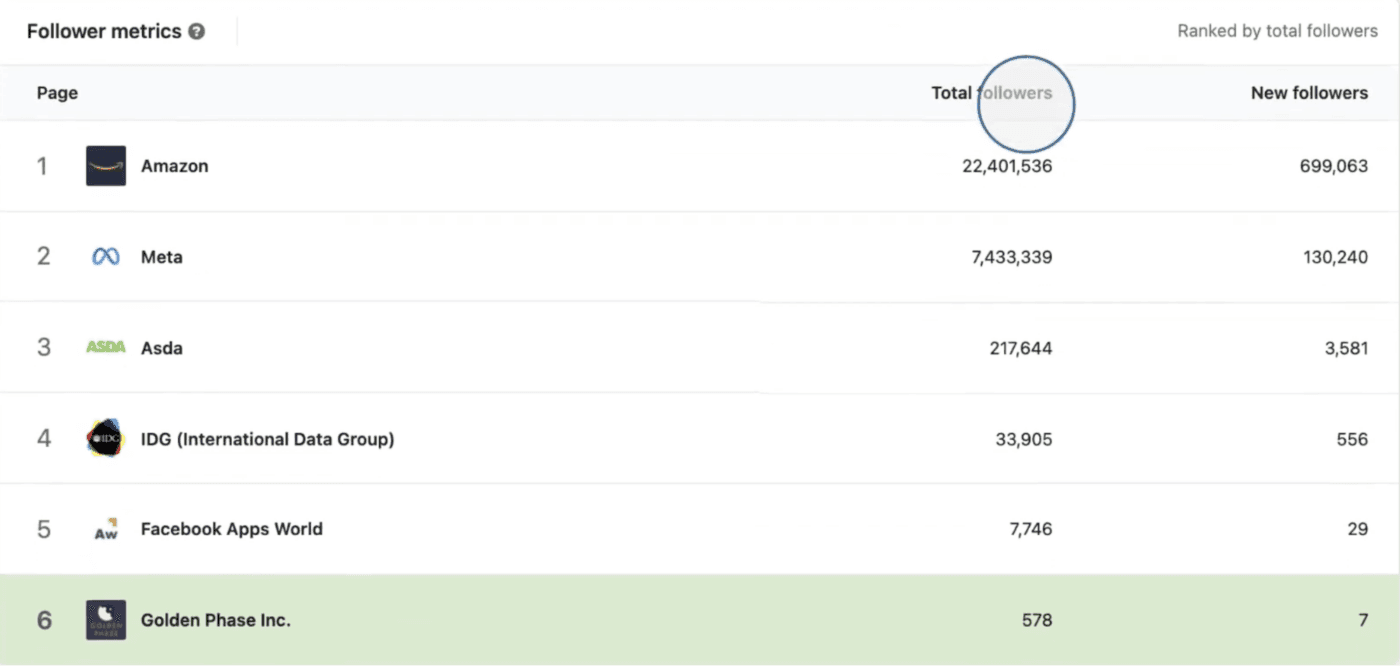
Task: Open the IDG logo thumbnail
Action: pyautogui.click(x=106, y=439)
